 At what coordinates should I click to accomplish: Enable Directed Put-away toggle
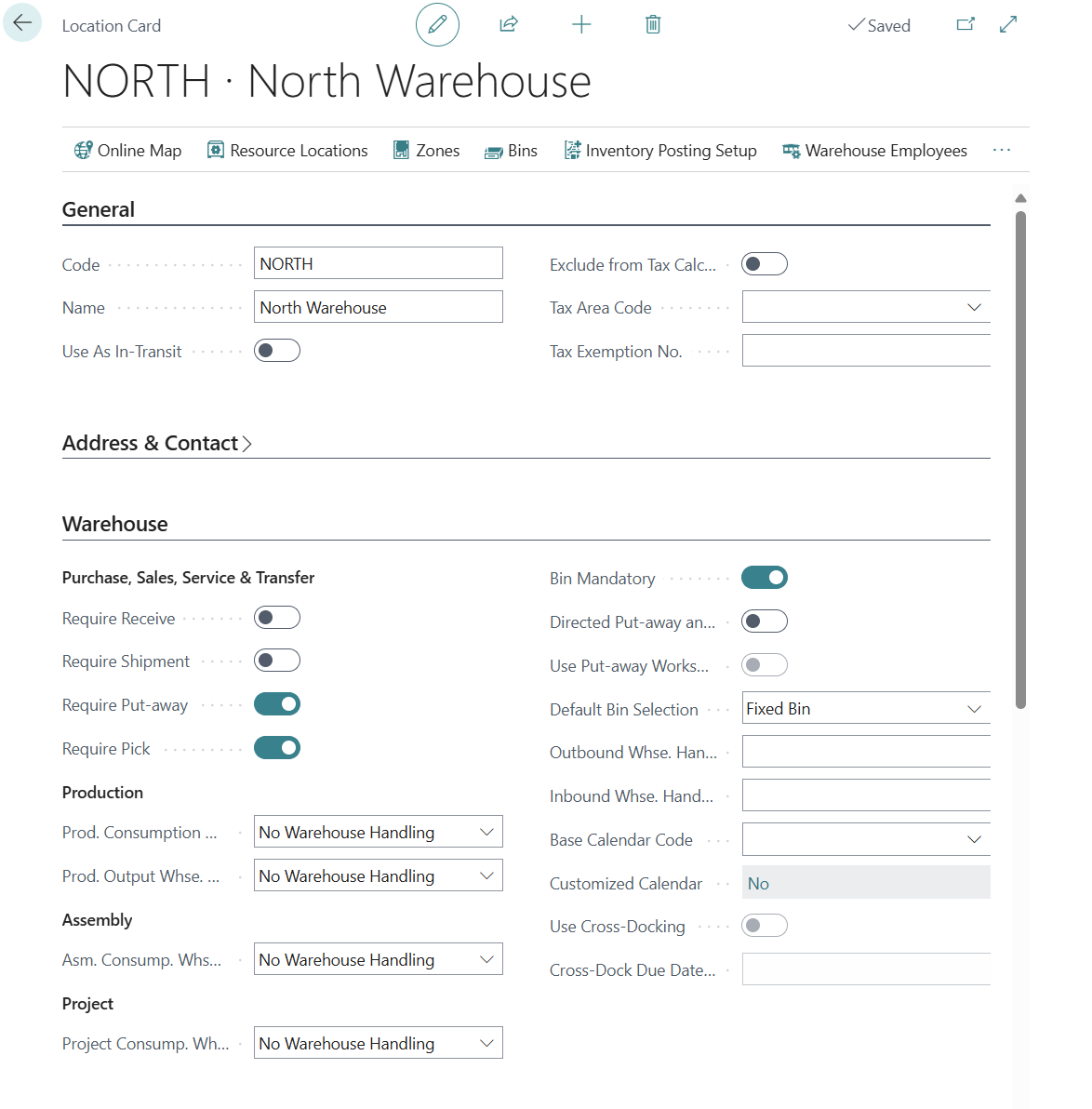tap(765, 621)
